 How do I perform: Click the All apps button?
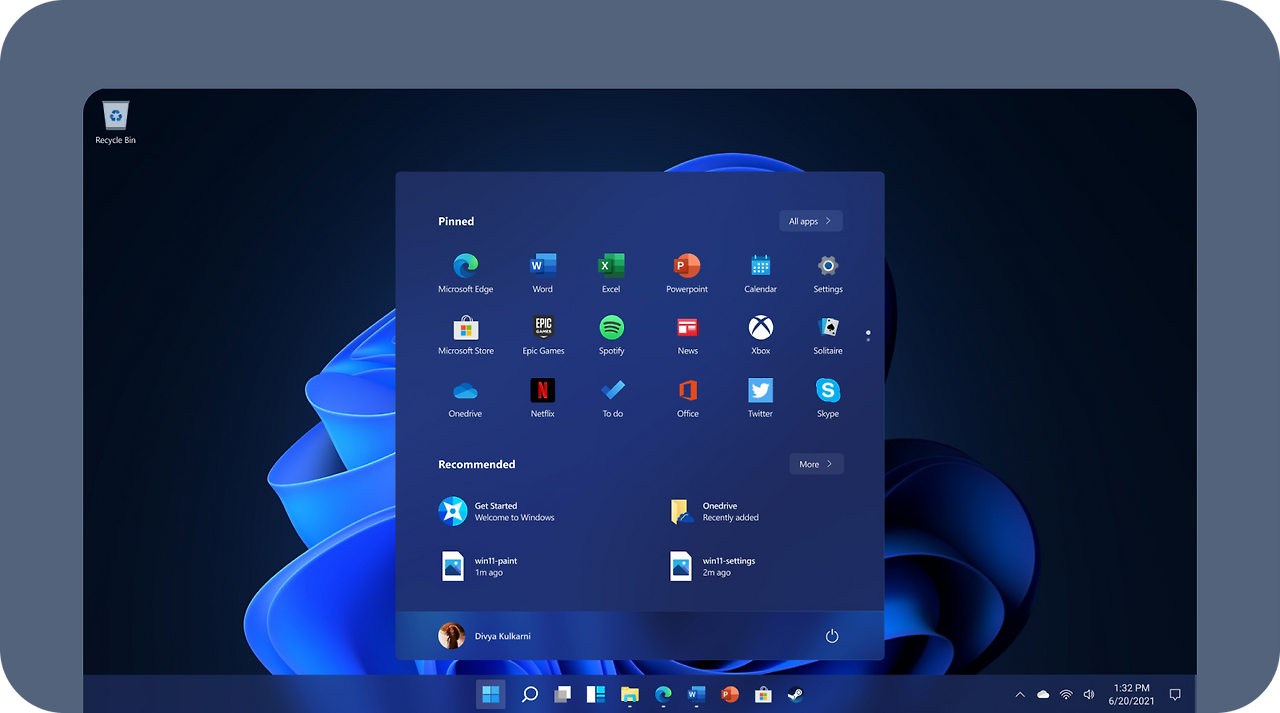(811, 221)
